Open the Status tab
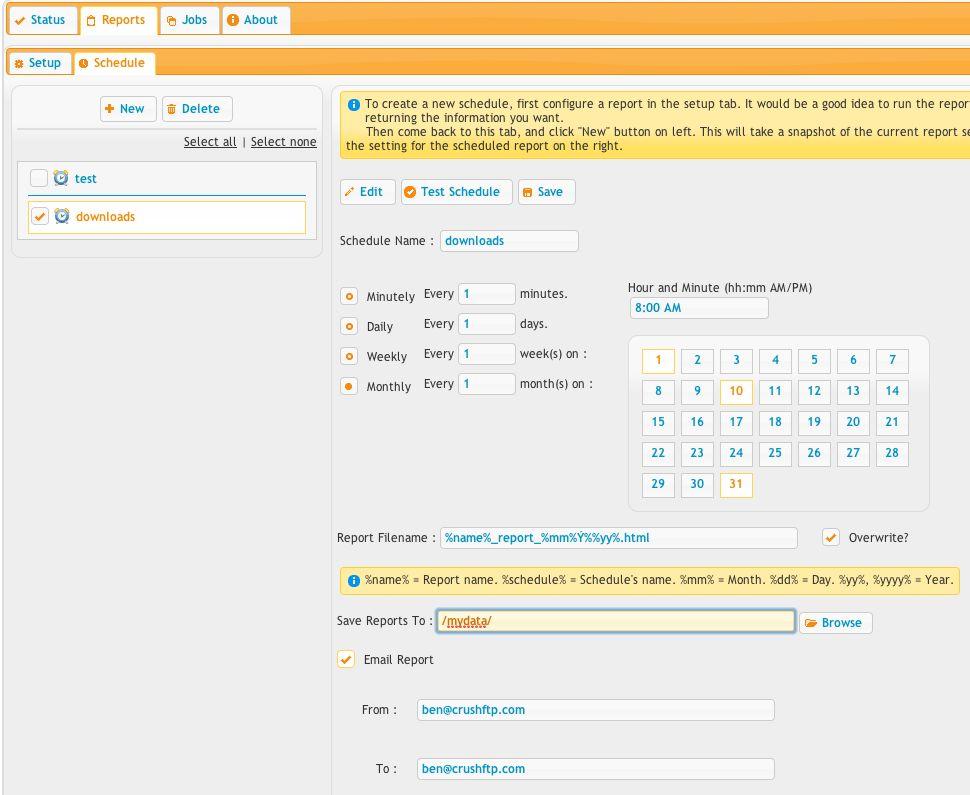 42,20
